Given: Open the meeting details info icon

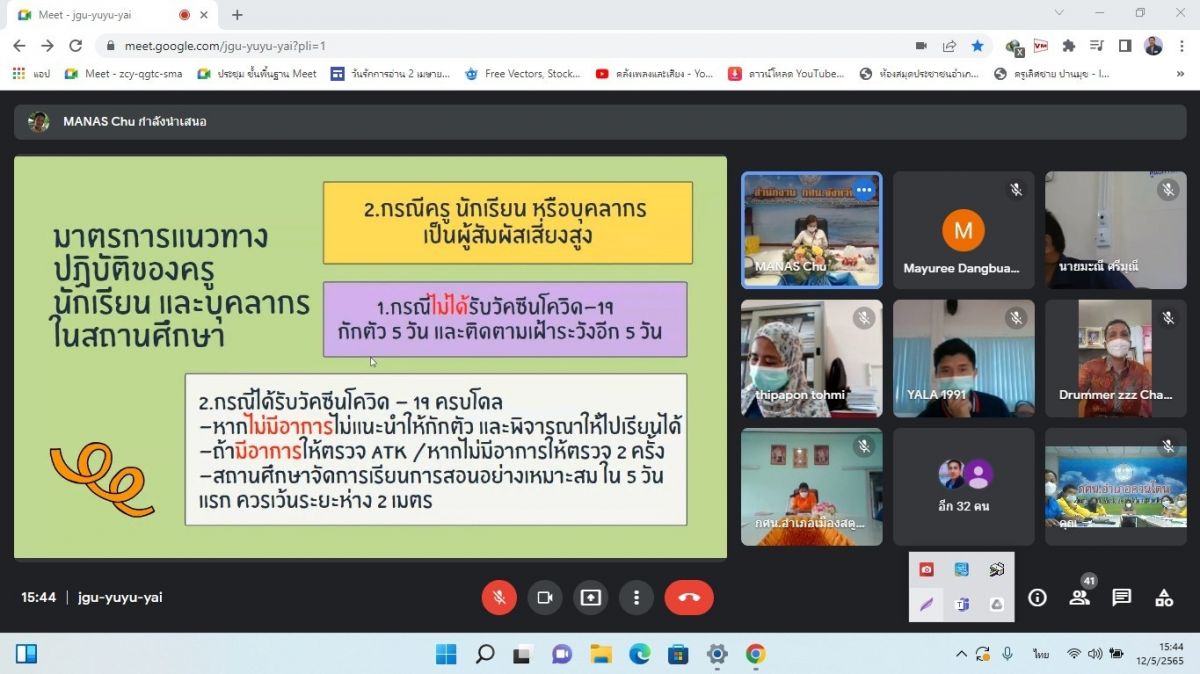Looking at the screenshot, I should 1037,598.
